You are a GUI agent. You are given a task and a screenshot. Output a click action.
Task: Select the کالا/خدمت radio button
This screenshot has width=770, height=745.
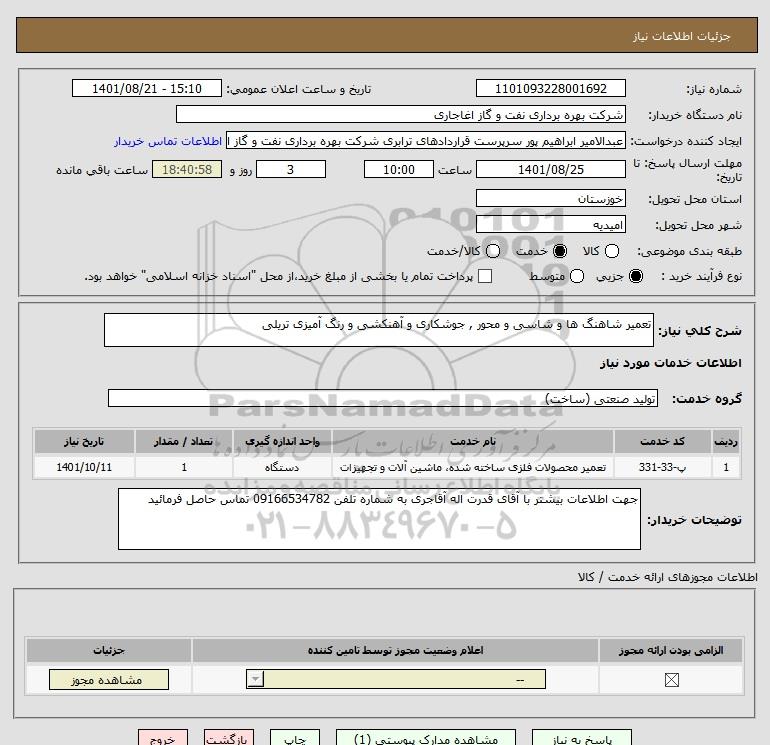pyautogui.click(x=493, y=251)
